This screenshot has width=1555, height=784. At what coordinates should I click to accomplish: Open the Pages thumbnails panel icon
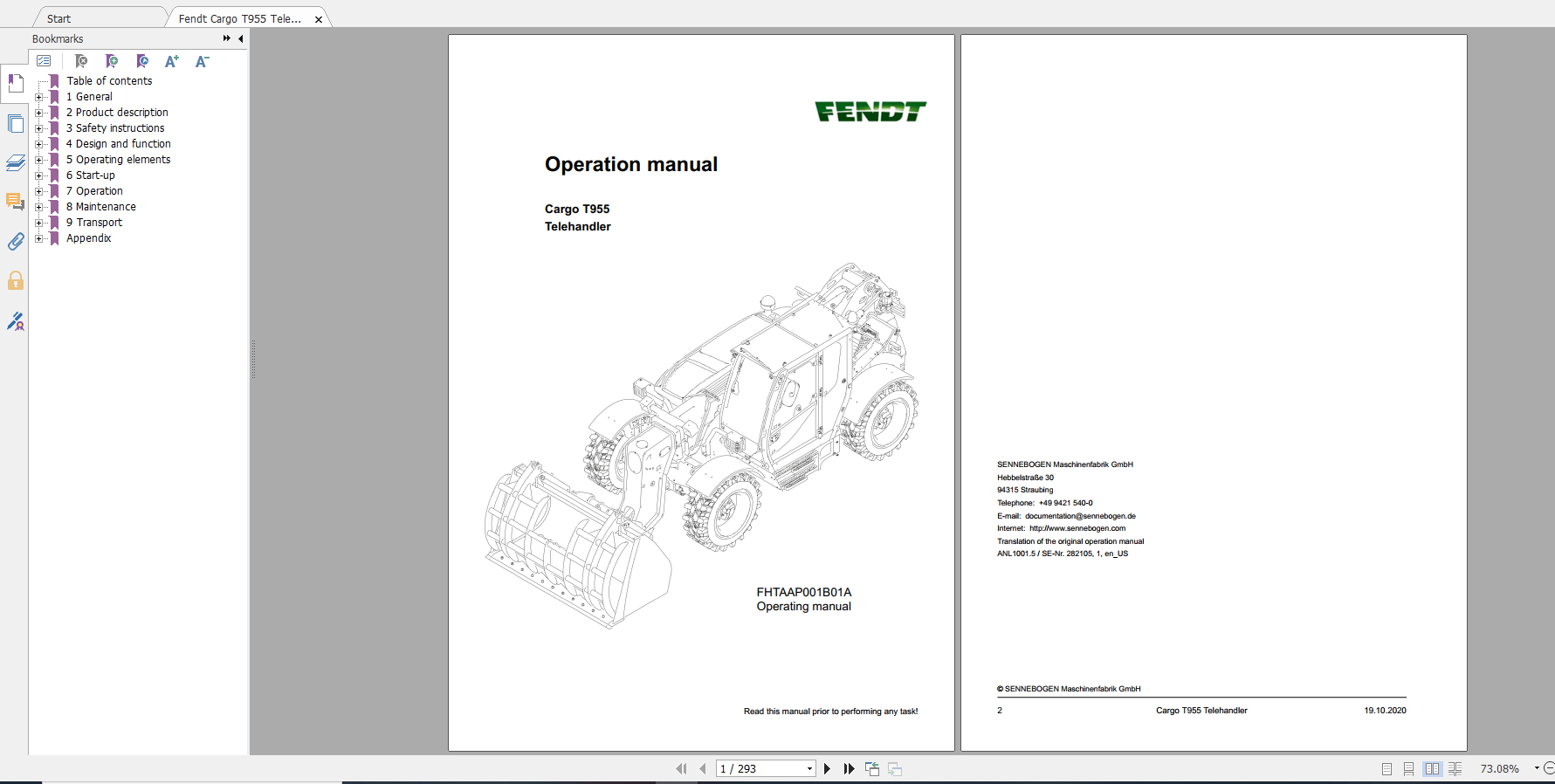click(16, 124)
